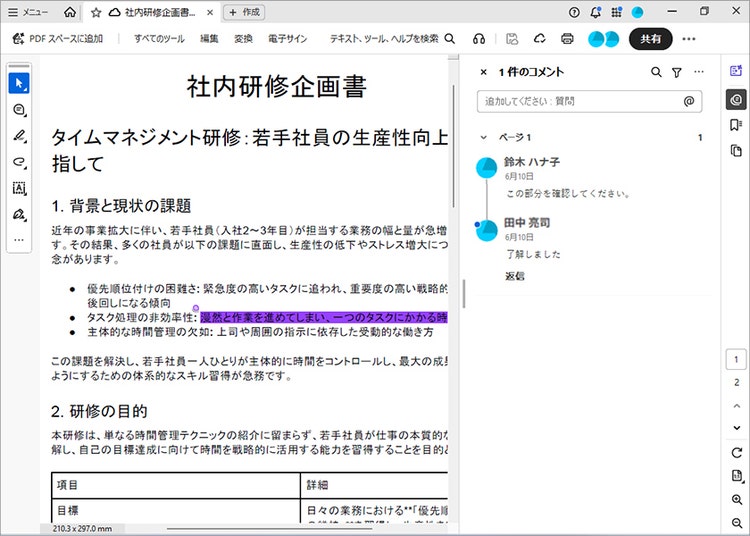The width and height of the screenshot is (750, 536).
Task: Open the メニュー hamburger menu
Action: click(x=28, y=12)
